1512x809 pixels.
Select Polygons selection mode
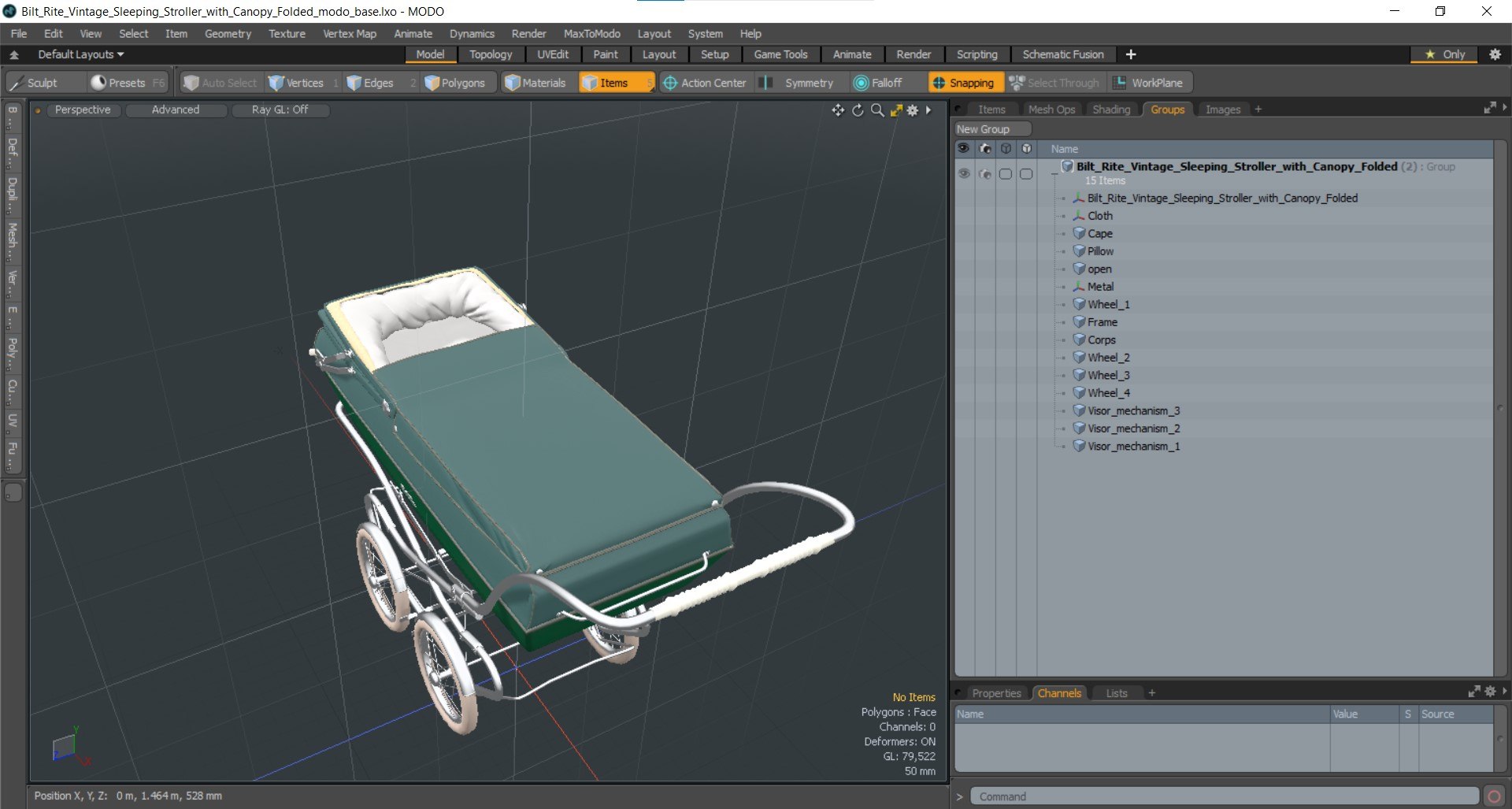[454, 83]
